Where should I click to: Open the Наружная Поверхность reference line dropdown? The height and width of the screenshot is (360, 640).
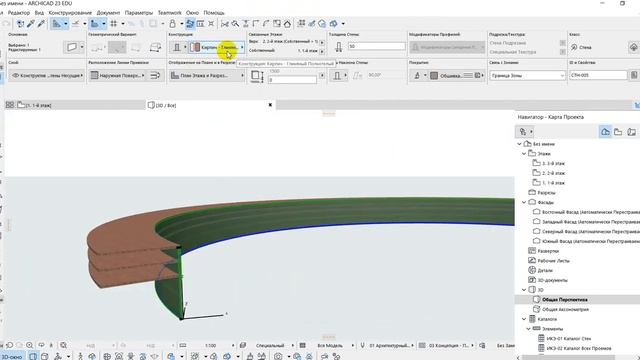point(118,76)
